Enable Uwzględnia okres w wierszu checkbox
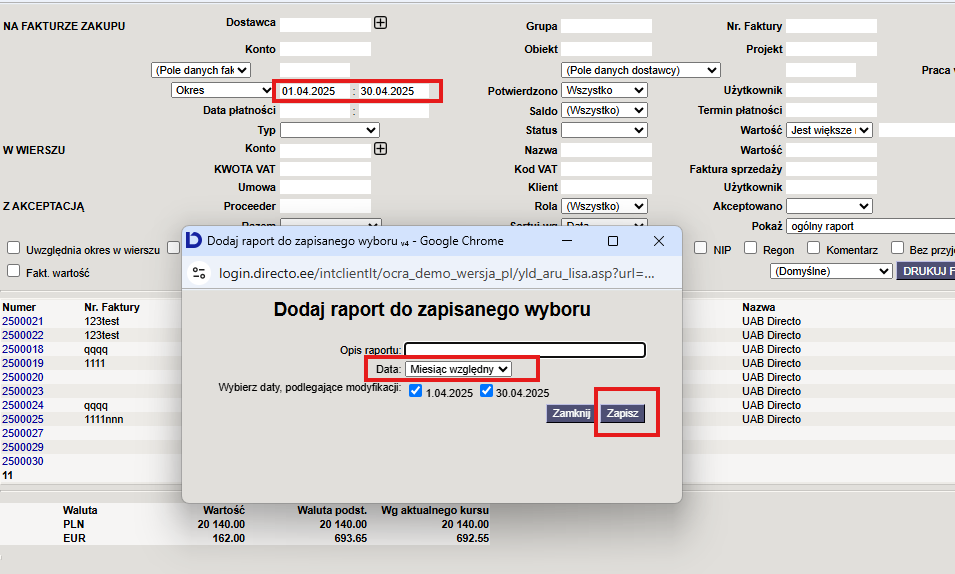 [x=13, y=248]
